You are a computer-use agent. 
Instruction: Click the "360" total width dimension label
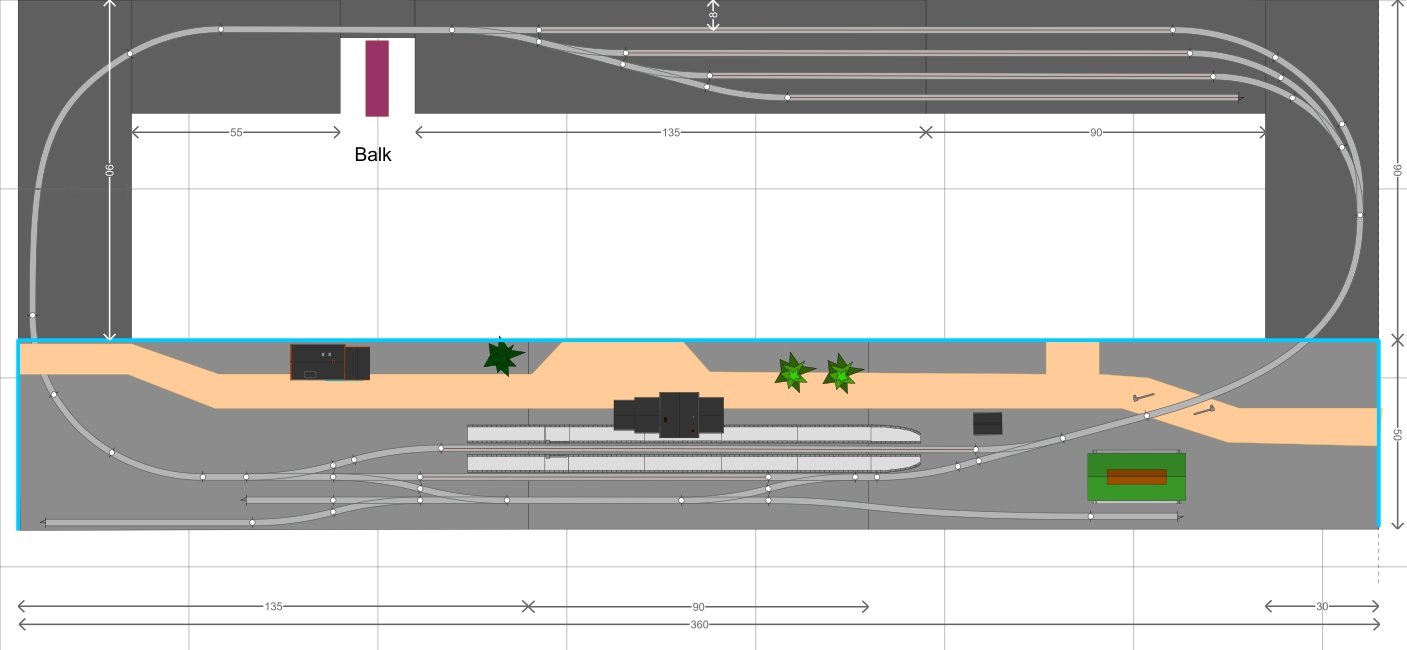pos(699,625)
